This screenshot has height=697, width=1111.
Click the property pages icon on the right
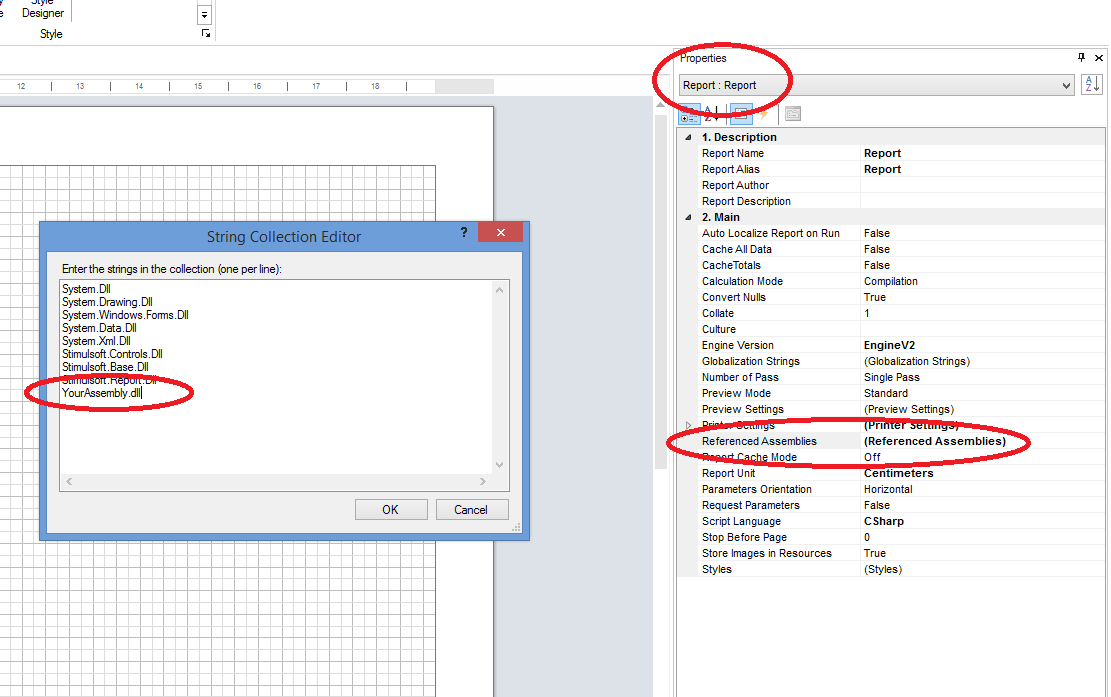(x=792, y=114)
